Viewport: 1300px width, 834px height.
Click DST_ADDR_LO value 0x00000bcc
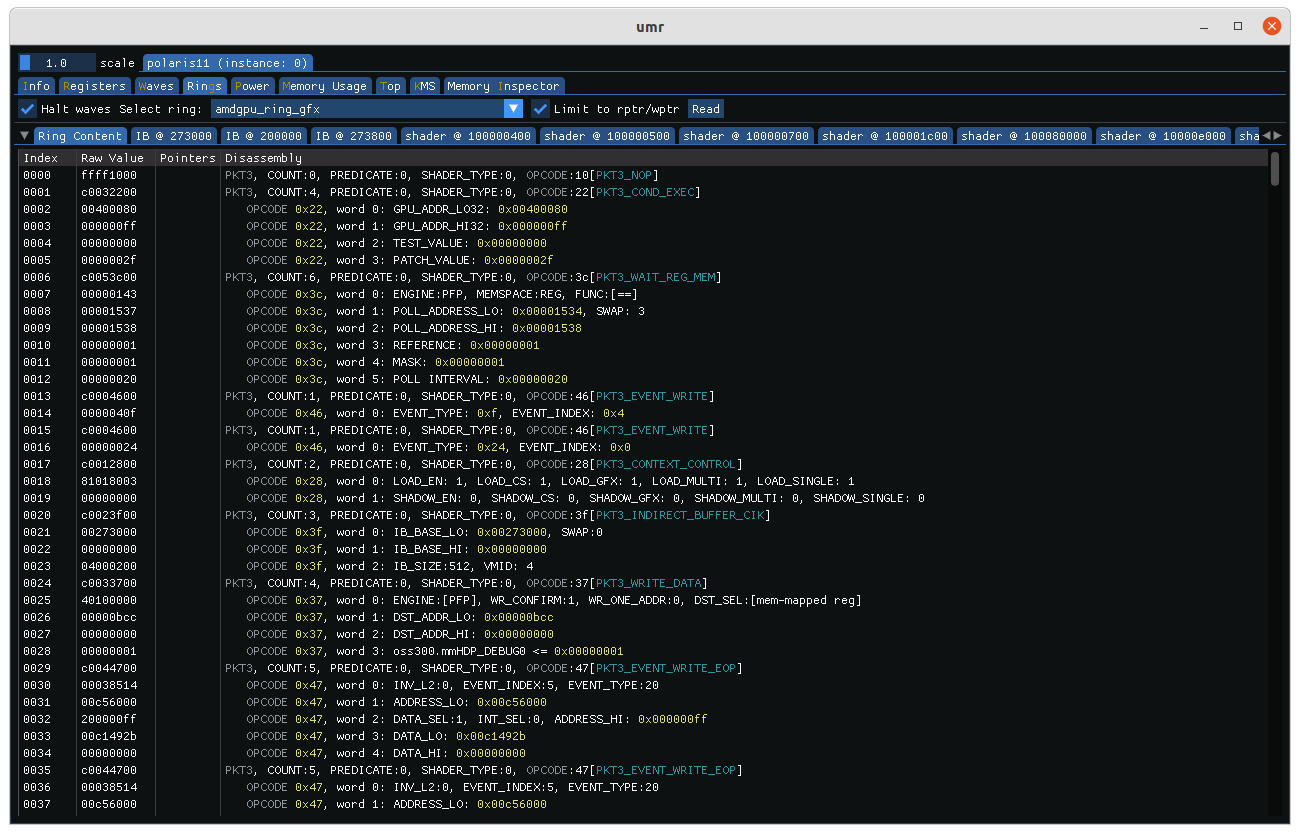click(x=519, y=617)
